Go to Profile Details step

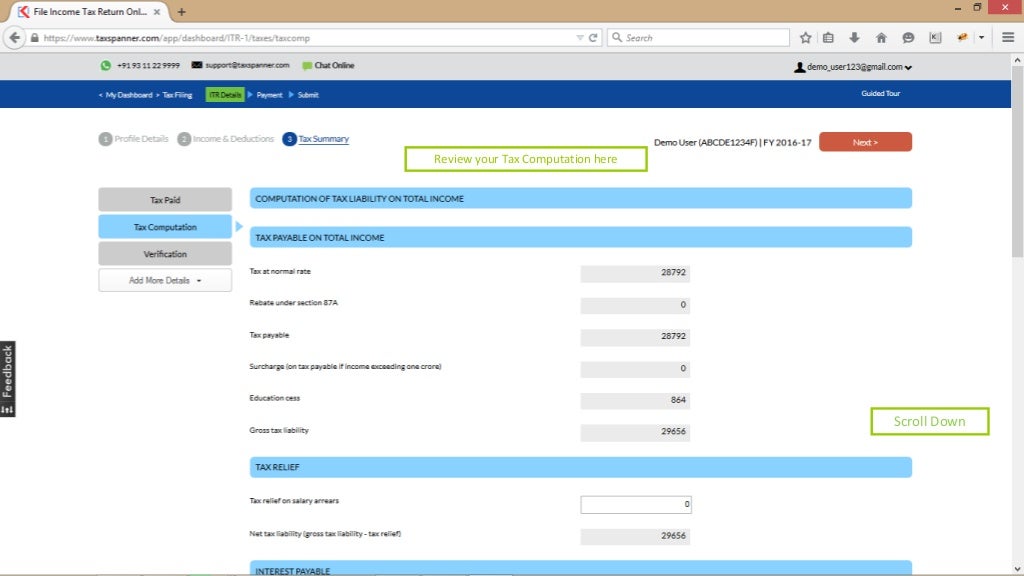tap(133, 139)
